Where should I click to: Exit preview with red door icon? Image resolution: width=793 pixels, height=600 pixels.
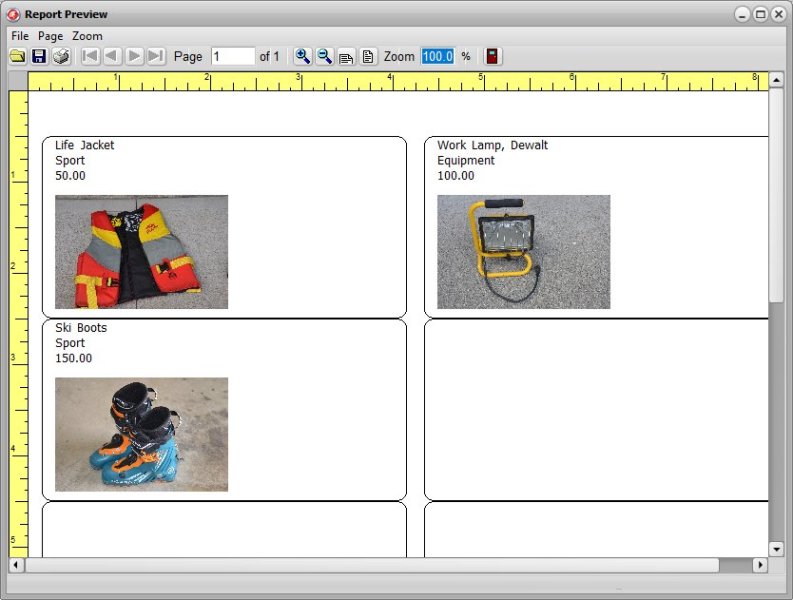[x=492, y=56]
